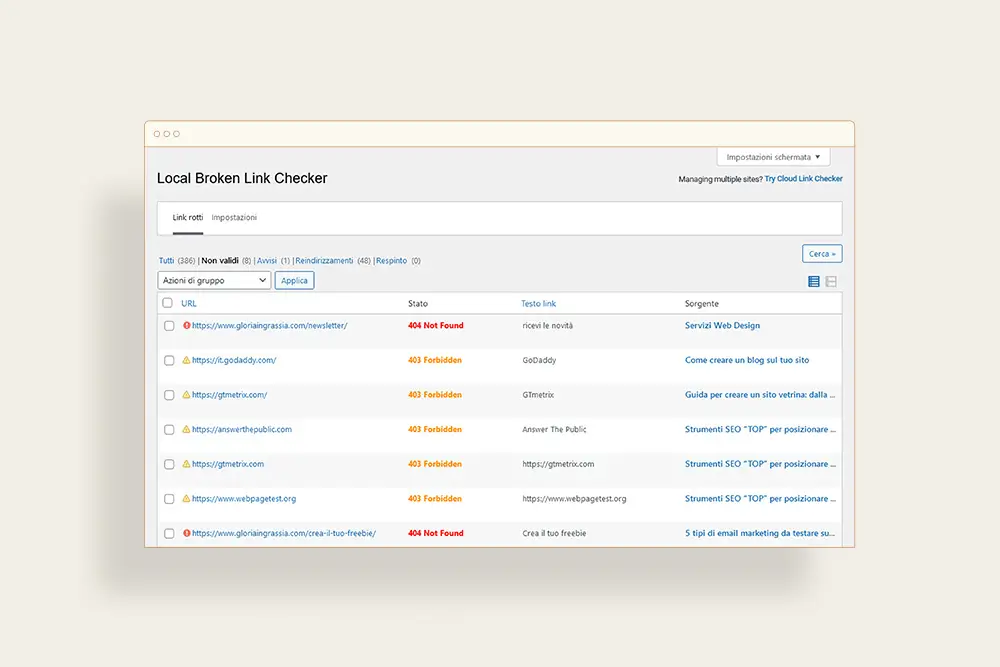
Task: Filter by Reindirizzamenti
Action: pyautogui.click(x=324, y=261)
